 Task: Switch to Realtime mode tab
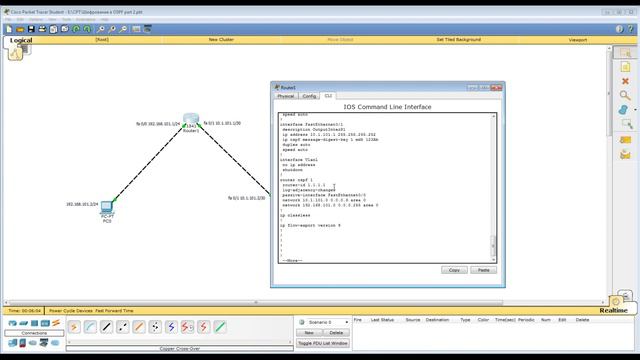coord(613,310)
